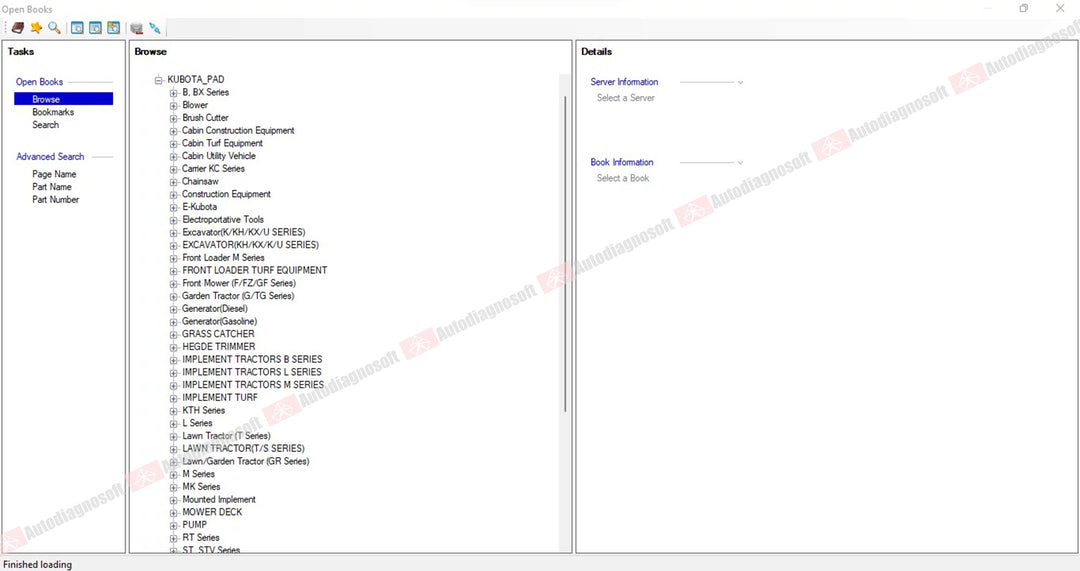Click the window icon right of the magnifier

point(77,28)
